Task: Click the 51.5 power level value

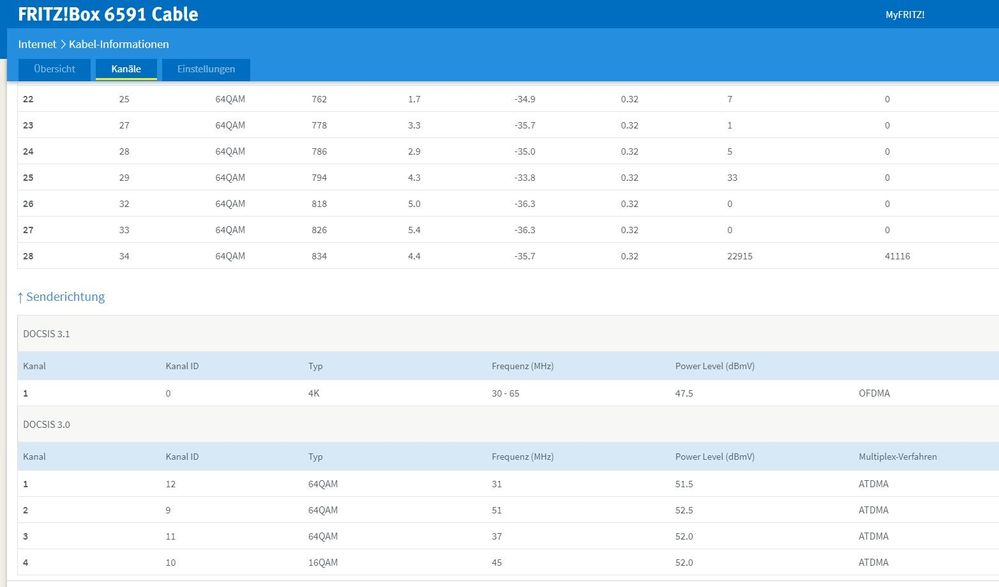Action: tap(684, 484)
